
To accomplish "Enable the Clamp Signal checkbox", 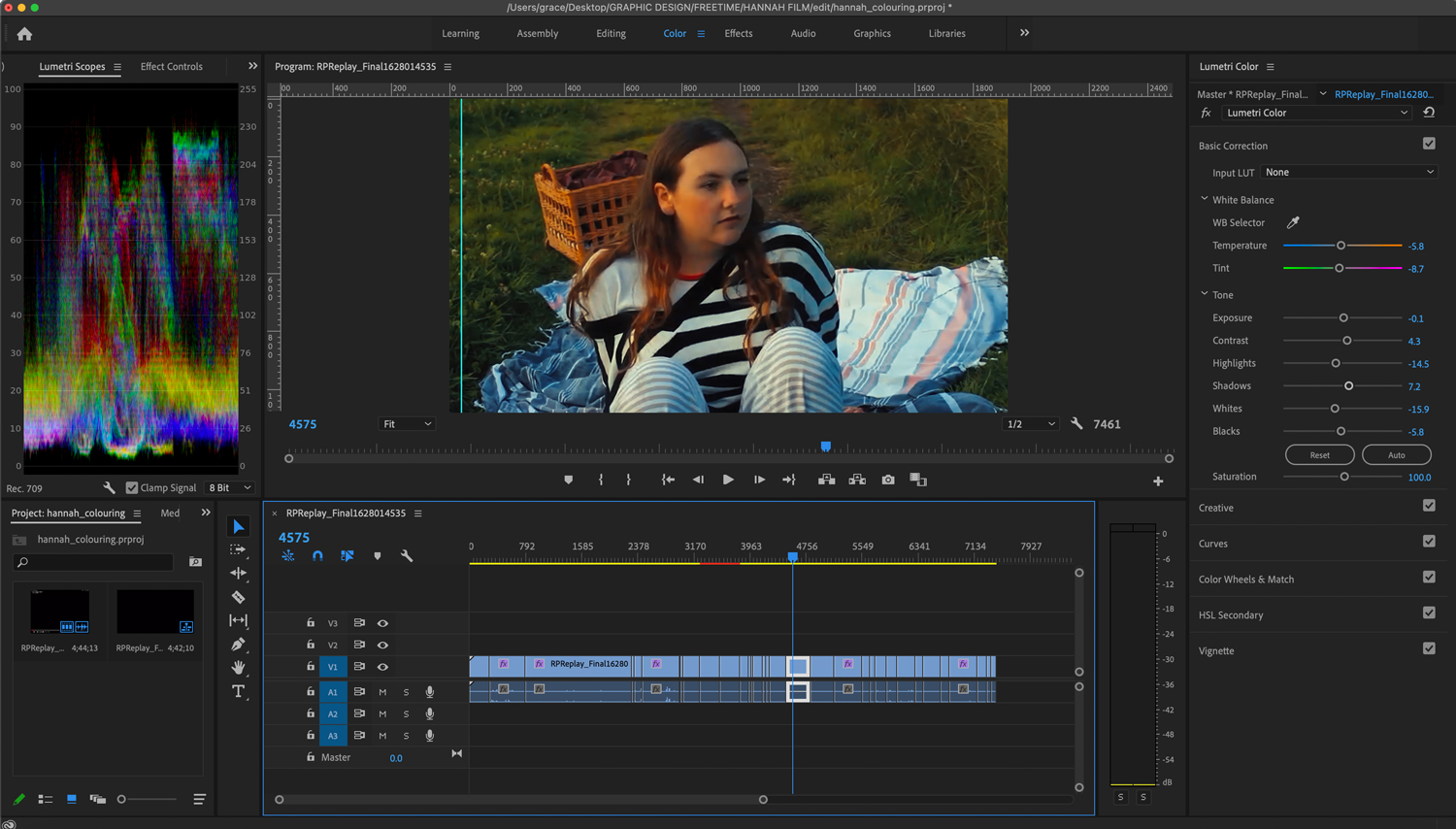I will 132,487.
